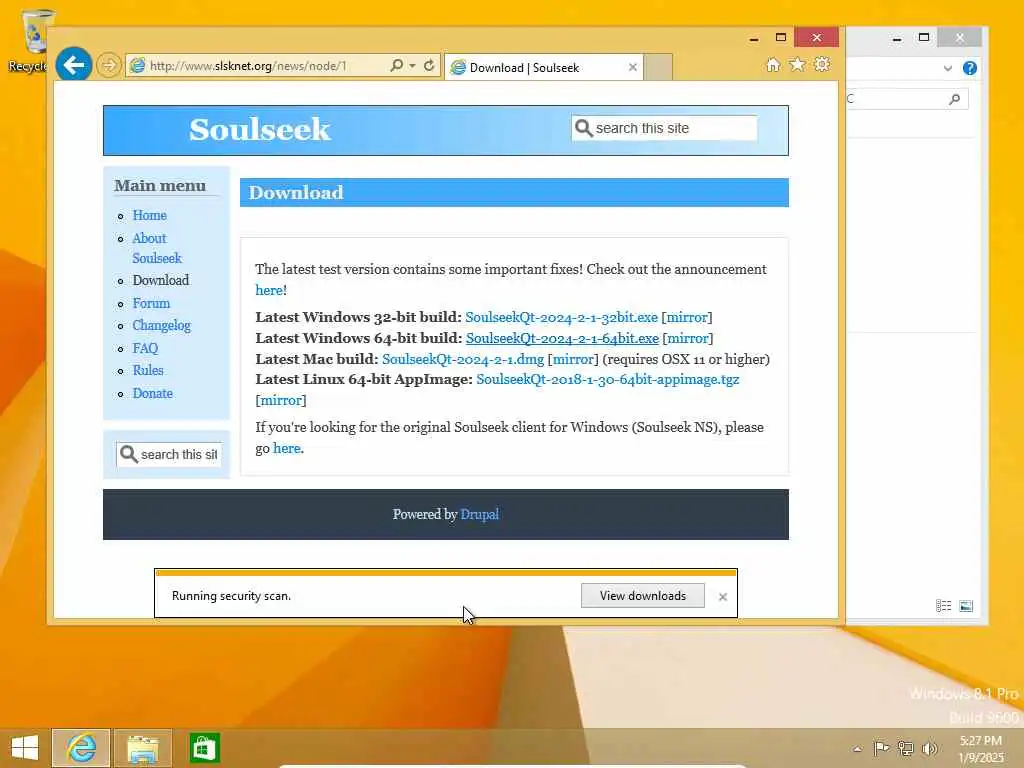Maximize the Internet Explorer window

click(780, 37)
